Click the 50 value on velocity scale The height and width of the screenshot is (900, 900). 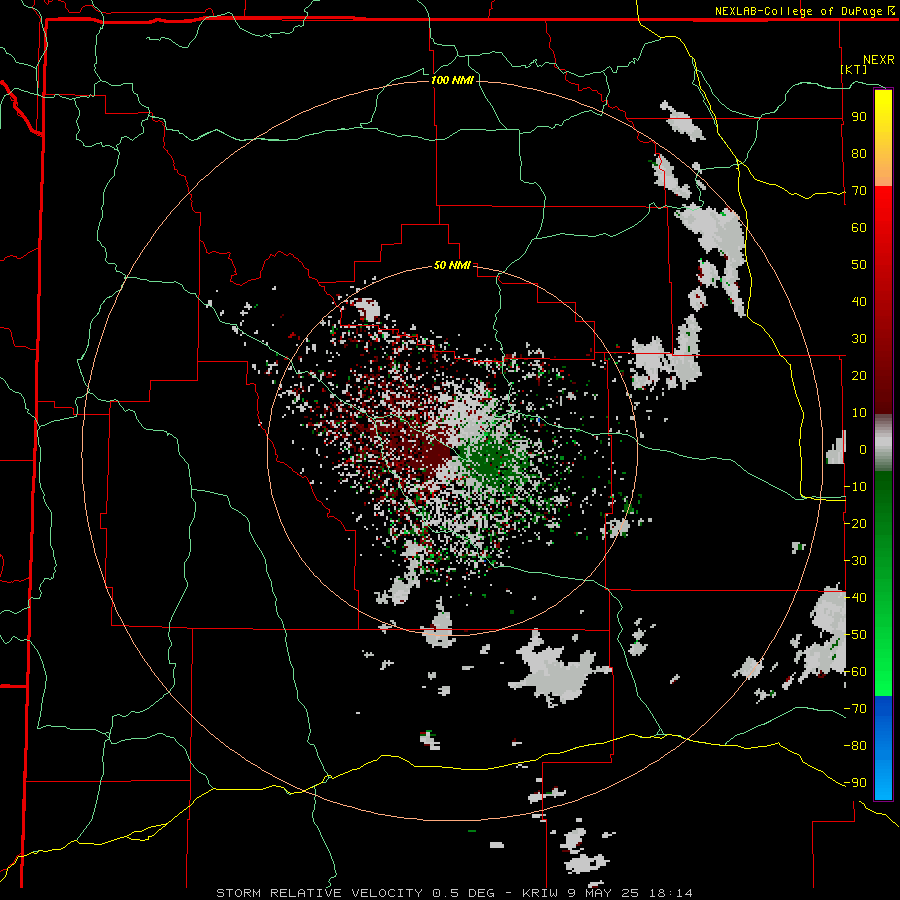(859, 265)
